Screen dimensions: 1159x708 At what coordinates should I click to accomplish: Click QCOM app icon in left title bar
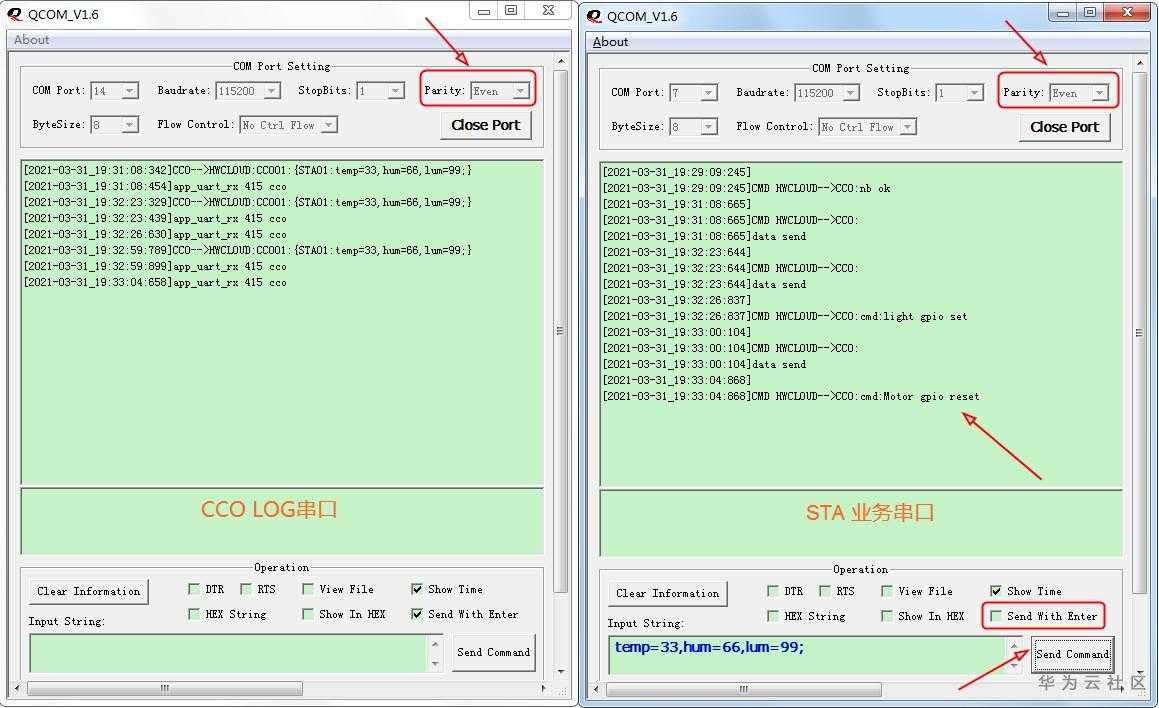tap(14, 13)
